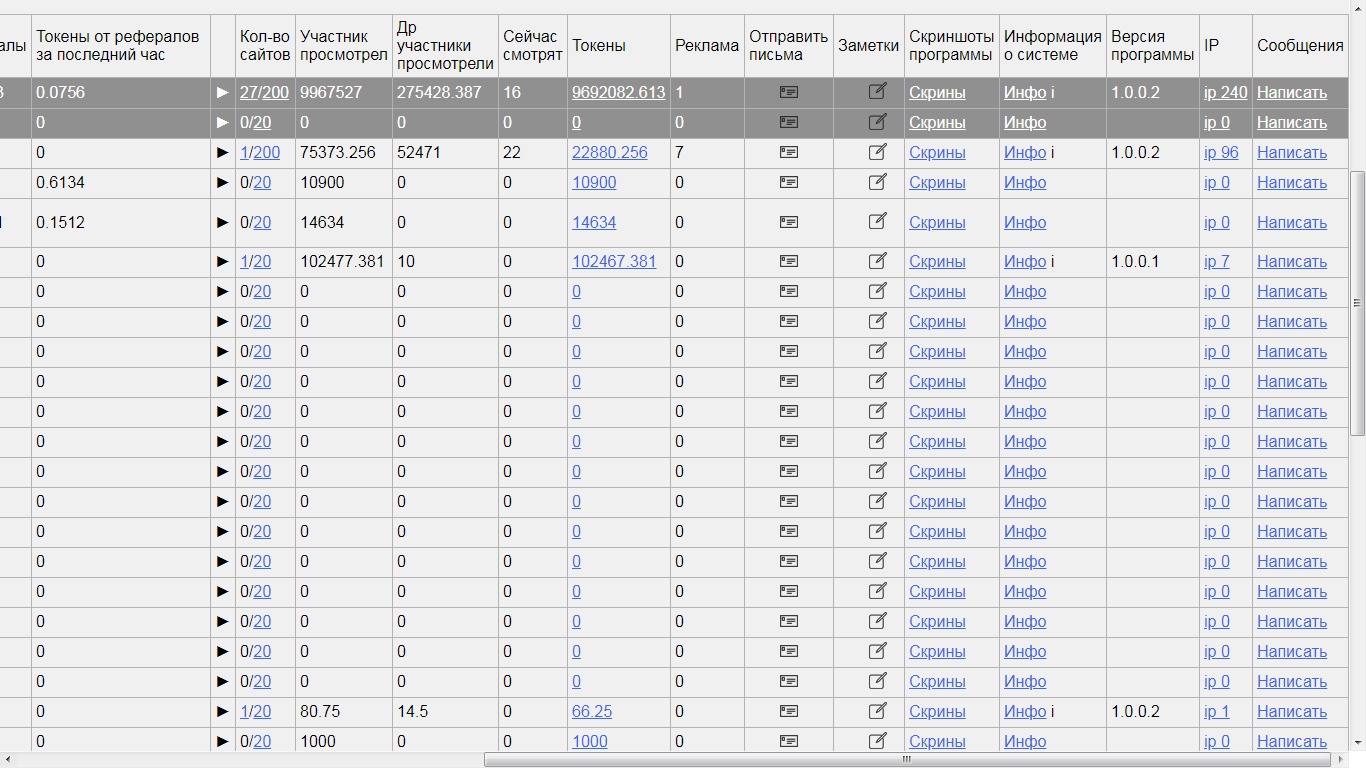
Task: Open the note pencil icon for the 14634 row
Action: click(x=877, y=222)
